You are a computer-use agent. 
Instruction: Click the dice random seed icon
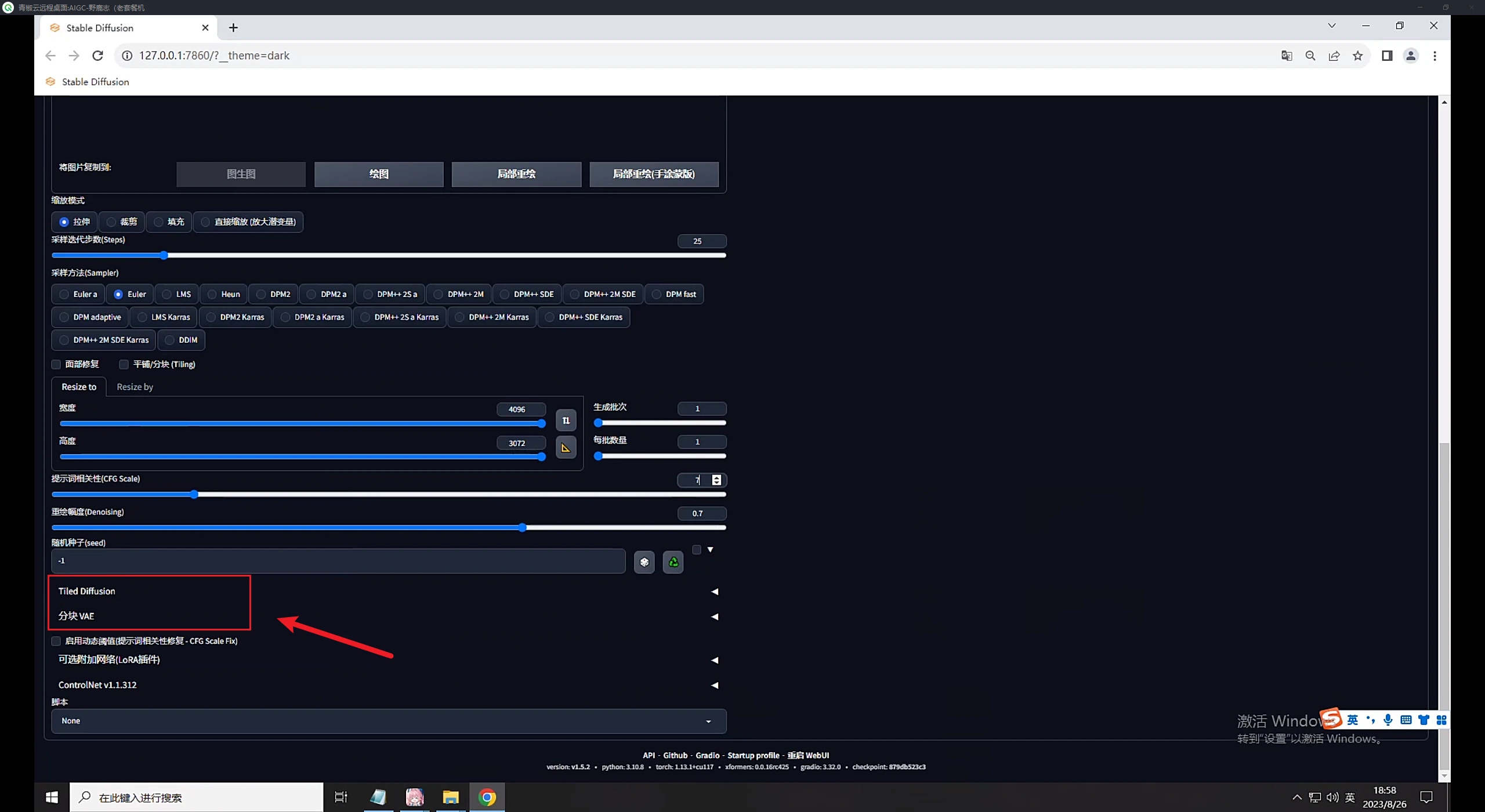pyautogui.click(x=644, y=562)
